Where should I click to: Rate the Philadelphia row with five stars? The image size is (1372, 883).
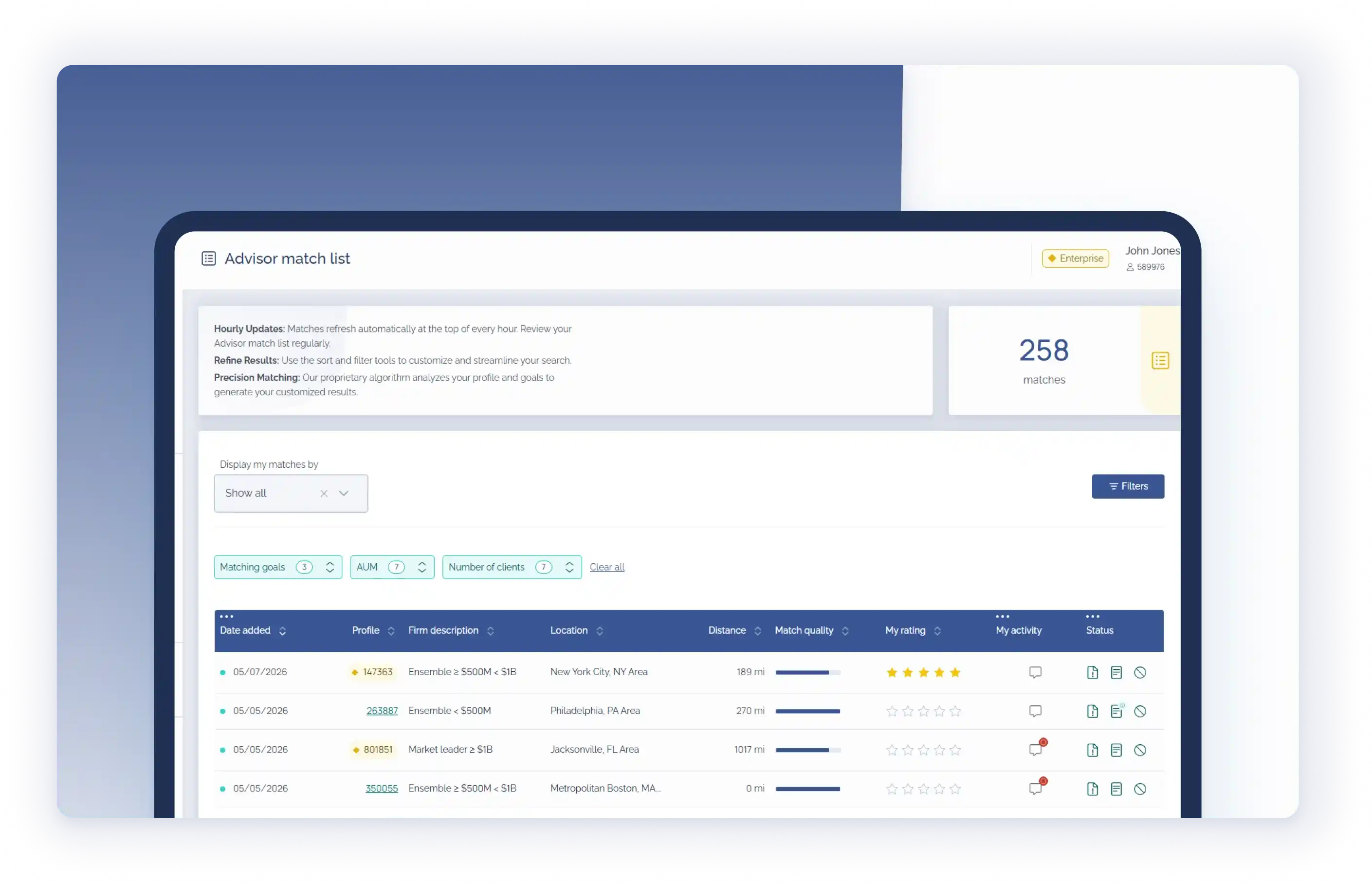pos(954,711)
